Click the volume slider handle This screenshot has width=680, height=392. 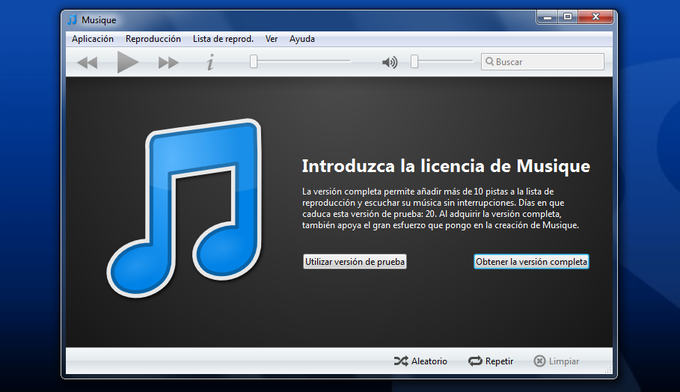415,62
